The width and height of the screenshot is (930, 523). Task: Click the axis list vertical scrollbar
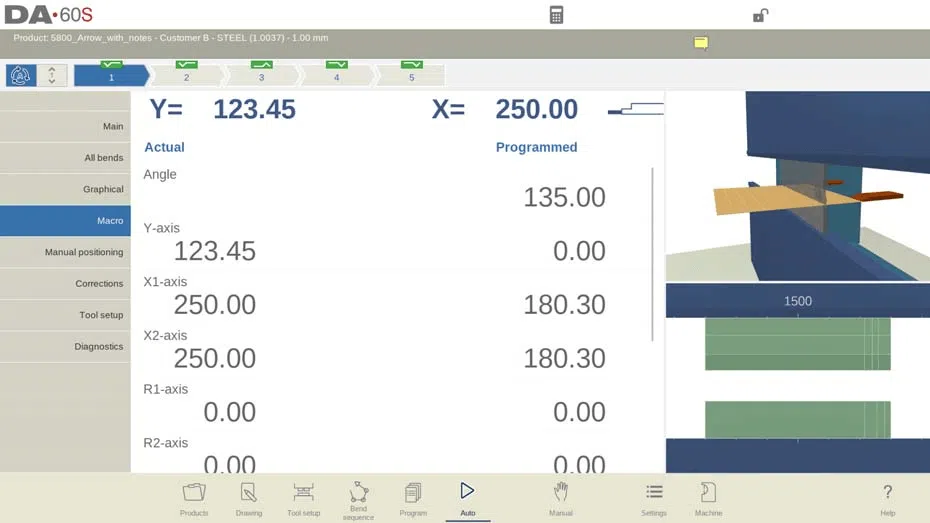[x=652, y=254]
